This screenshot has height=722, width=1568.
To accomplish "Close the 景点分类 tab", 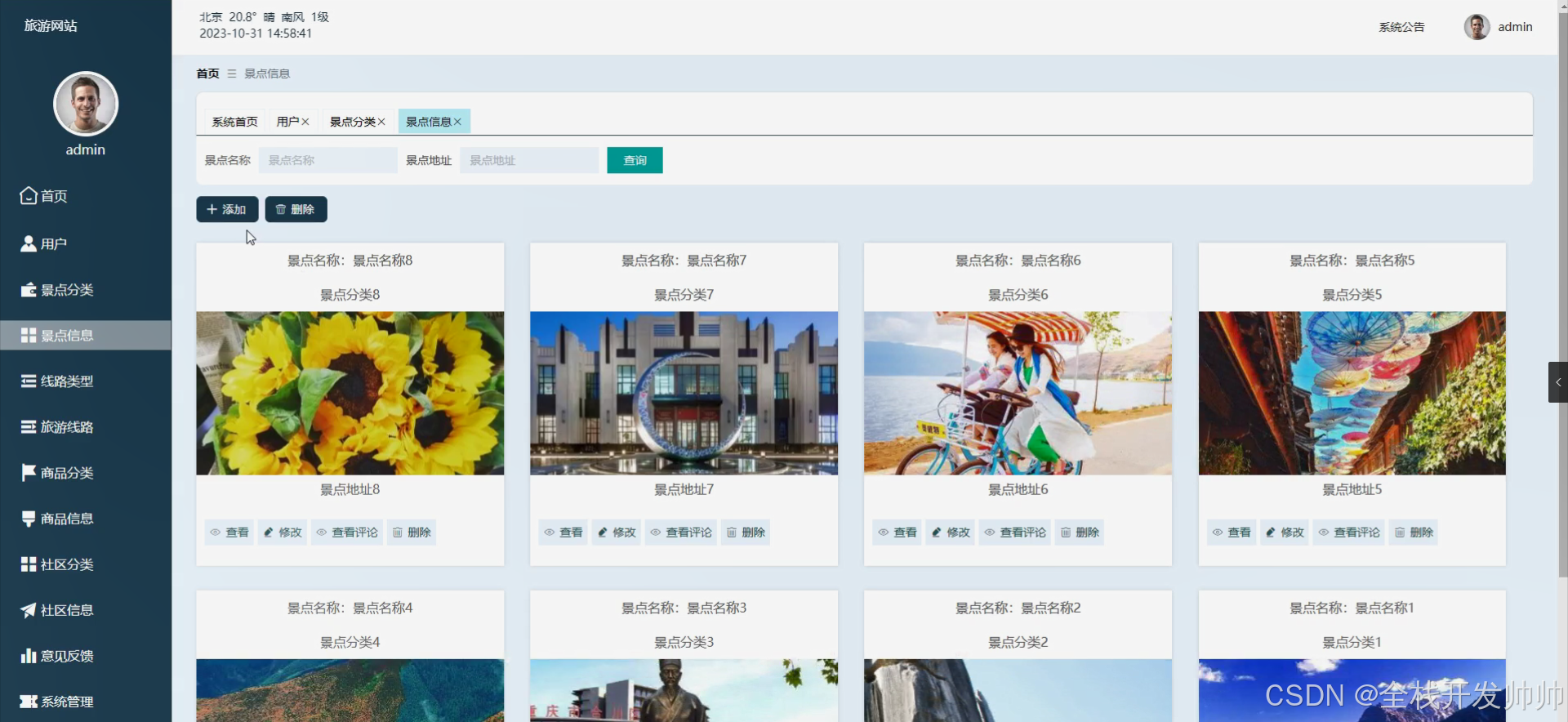I will point(381,122).
